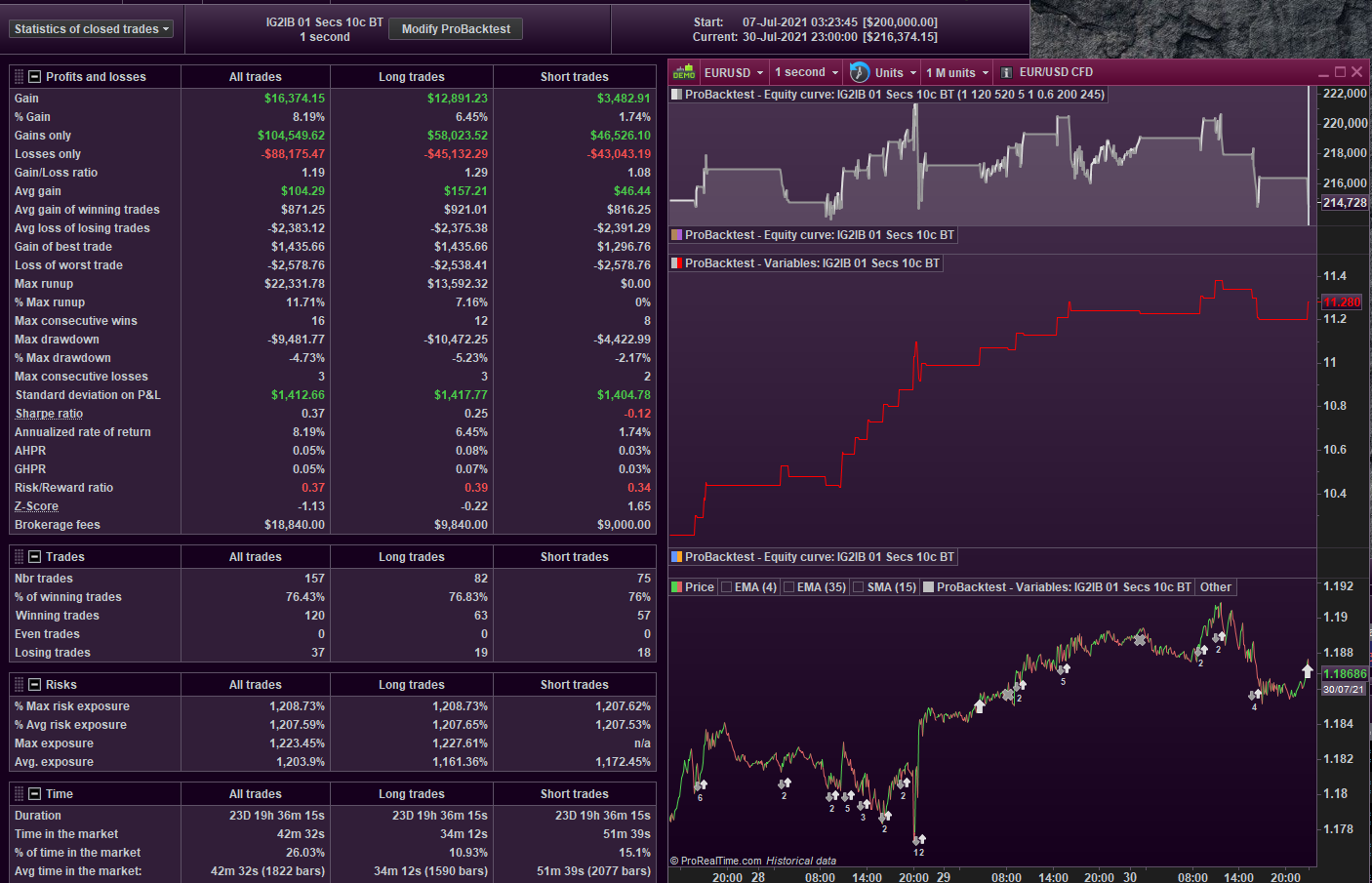Grab the Trades section drag handle

click(19, 556)
